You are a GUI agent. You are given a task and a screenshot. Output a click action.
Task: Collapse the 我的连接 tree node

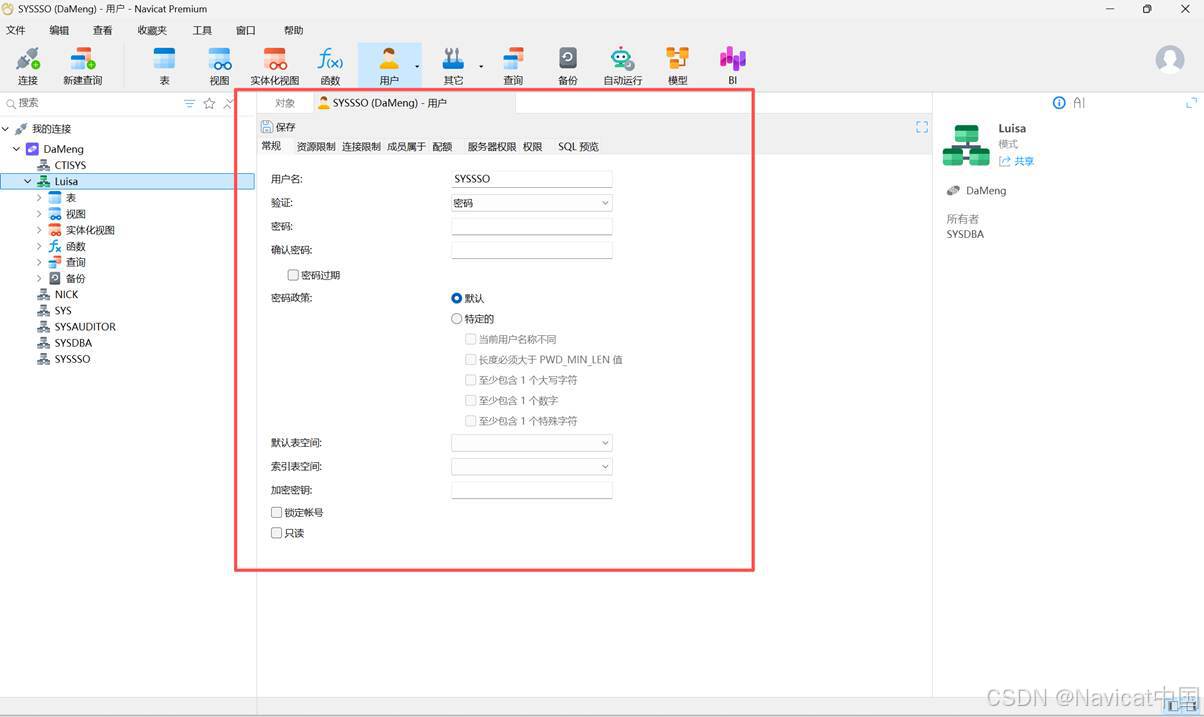click(x=6, y=129)
